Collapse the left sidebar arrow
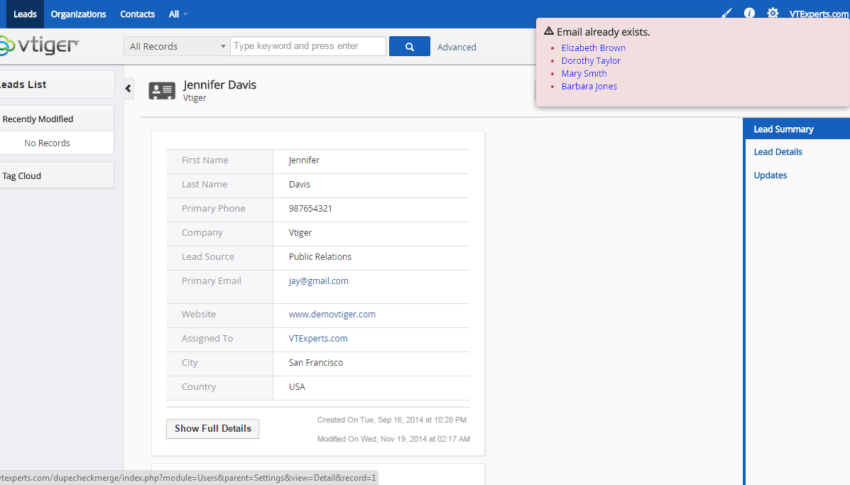This screenshot has height=485, width=850. click(x=128, y=88)
